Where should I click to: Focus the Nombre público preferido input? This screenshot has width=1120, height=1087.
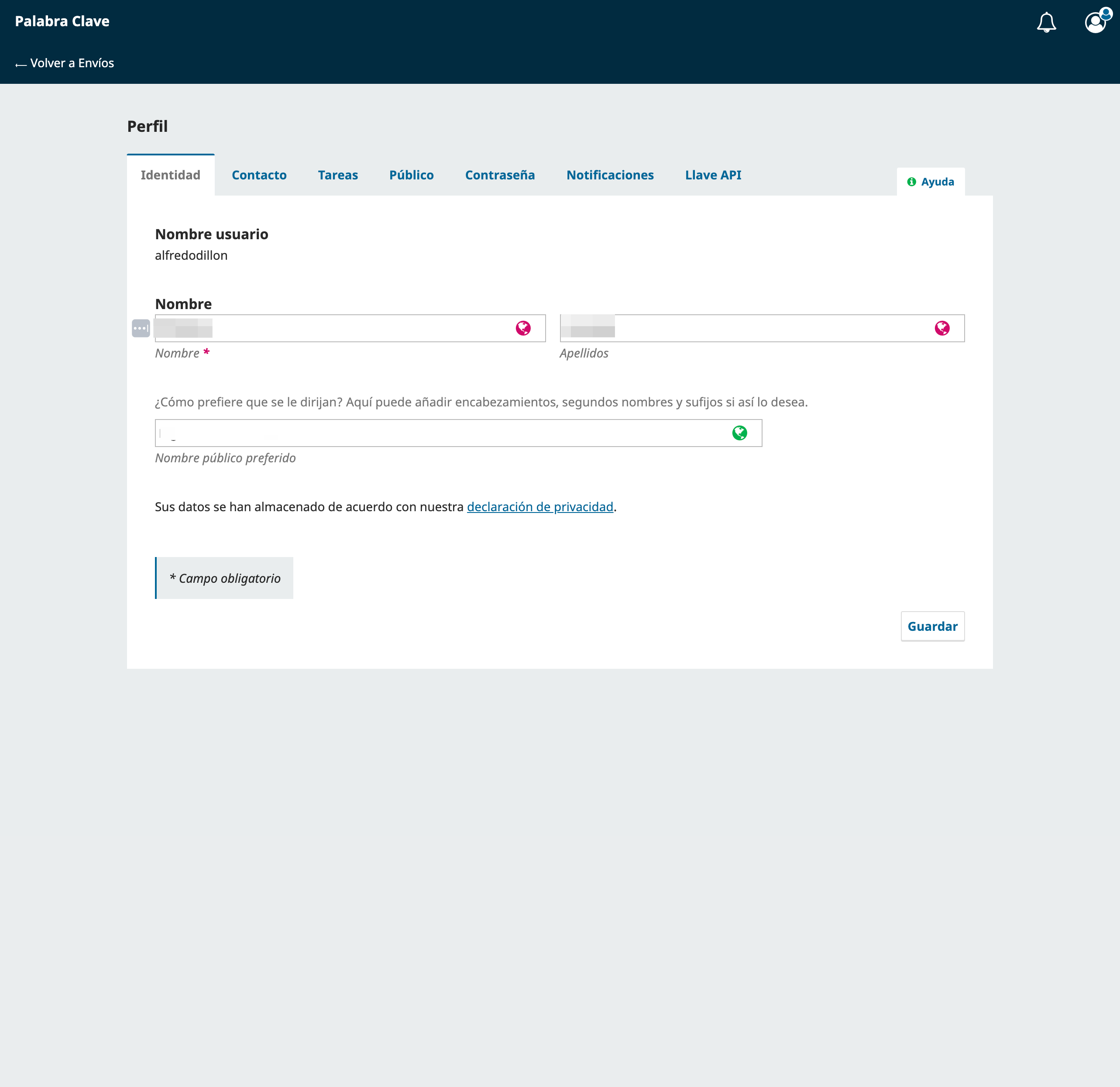point(458,433)
